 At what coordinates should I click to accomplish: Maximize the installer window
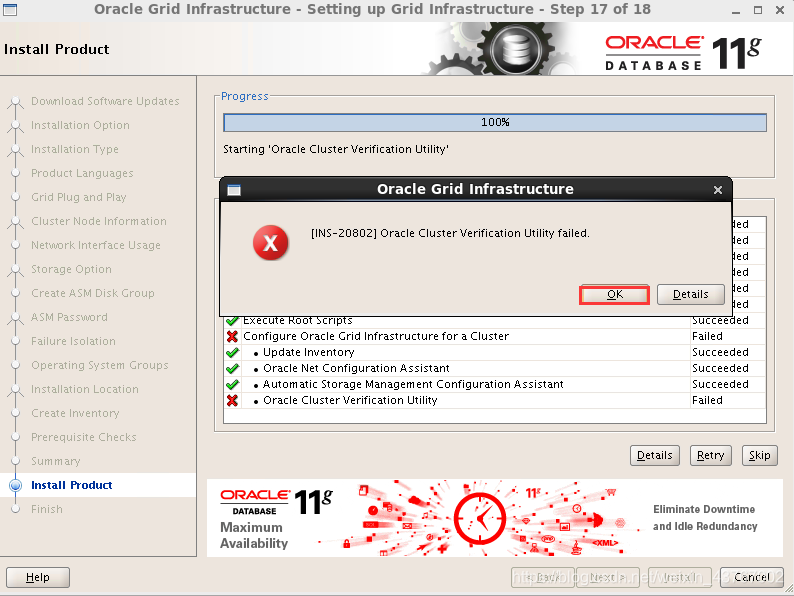click(758, 10)
